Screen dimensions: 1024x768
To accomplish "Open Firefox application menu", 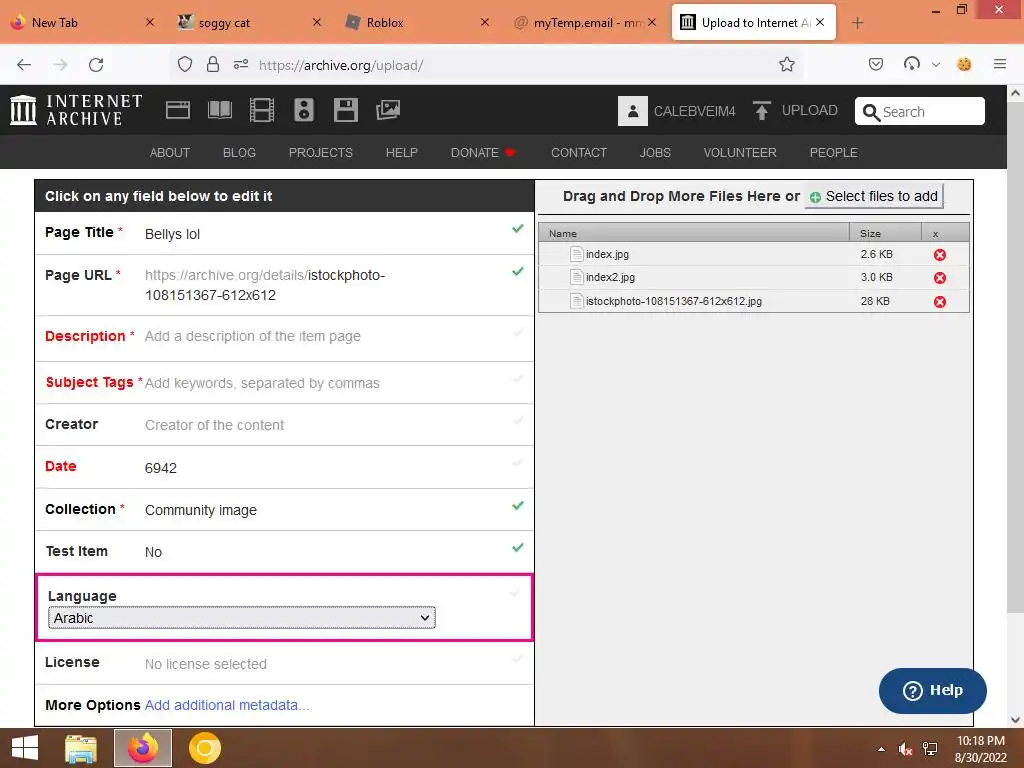I will [x=1000, y=64].
